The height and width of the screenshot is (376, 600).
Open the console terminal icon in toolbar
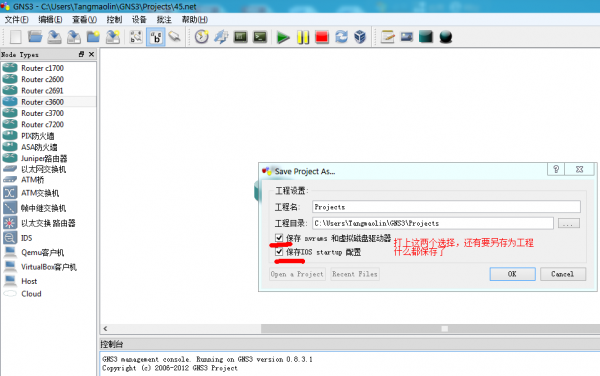[x=260, y=37]
